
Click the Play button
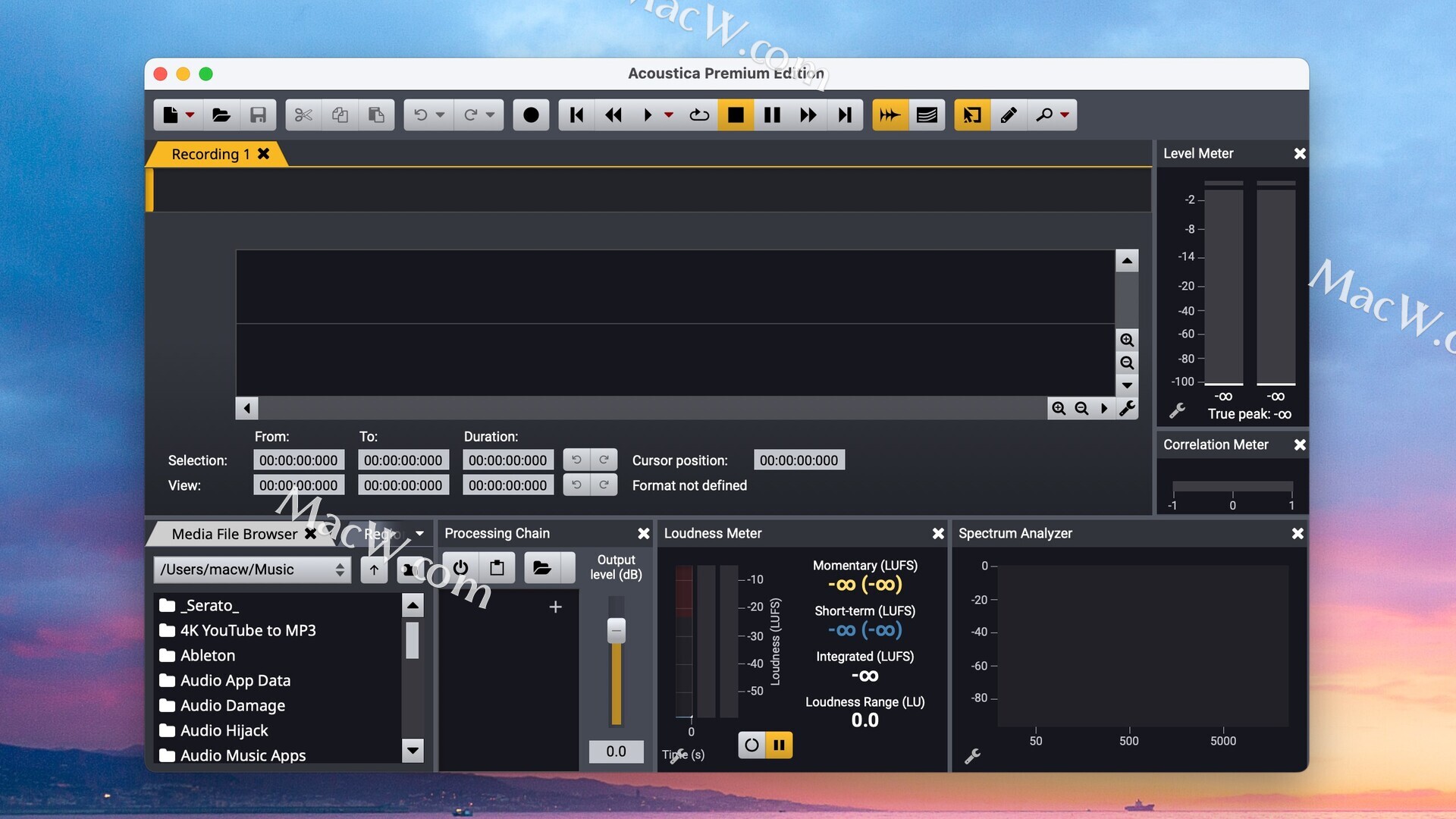pos(648,115)
